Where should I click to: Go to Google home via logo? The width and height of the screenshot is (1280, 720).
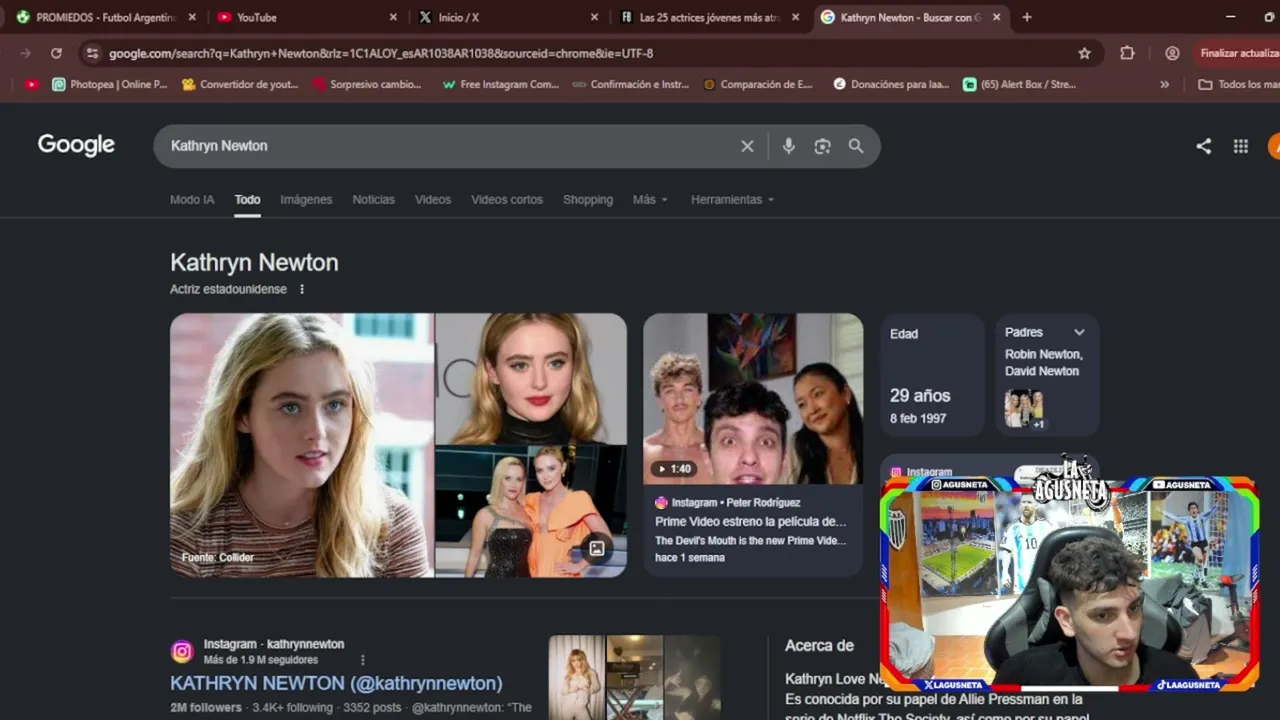click(76, 145)
